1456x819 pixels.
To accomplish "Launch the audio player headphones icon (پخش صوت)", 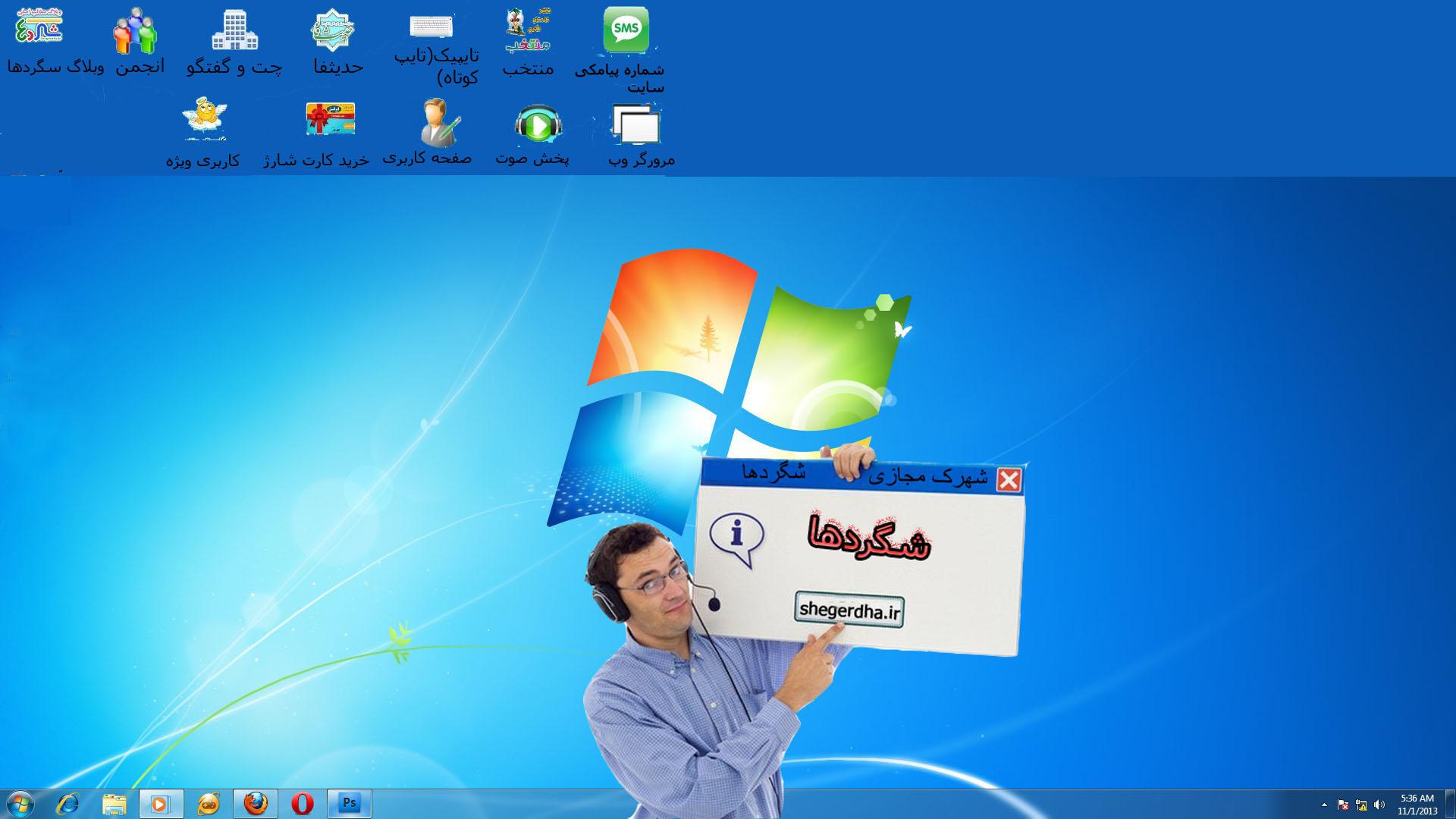I will (x=537, y=124).
